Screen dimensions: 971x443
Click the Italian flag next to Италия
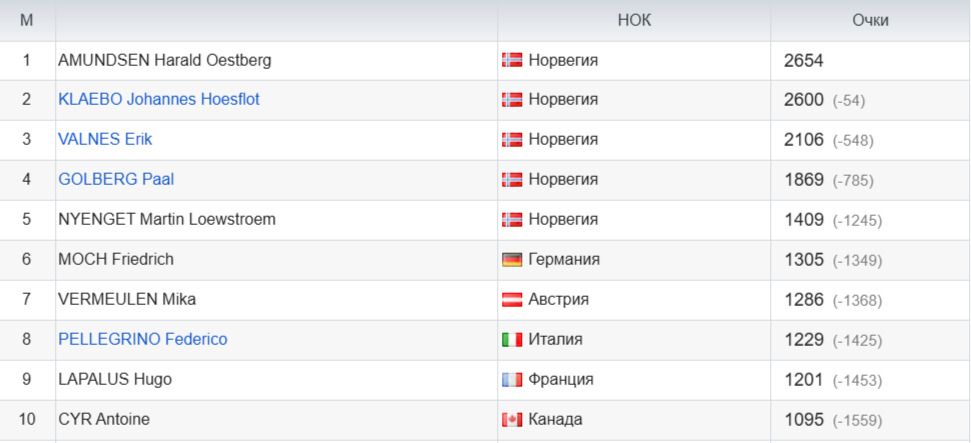pos(512,340)
